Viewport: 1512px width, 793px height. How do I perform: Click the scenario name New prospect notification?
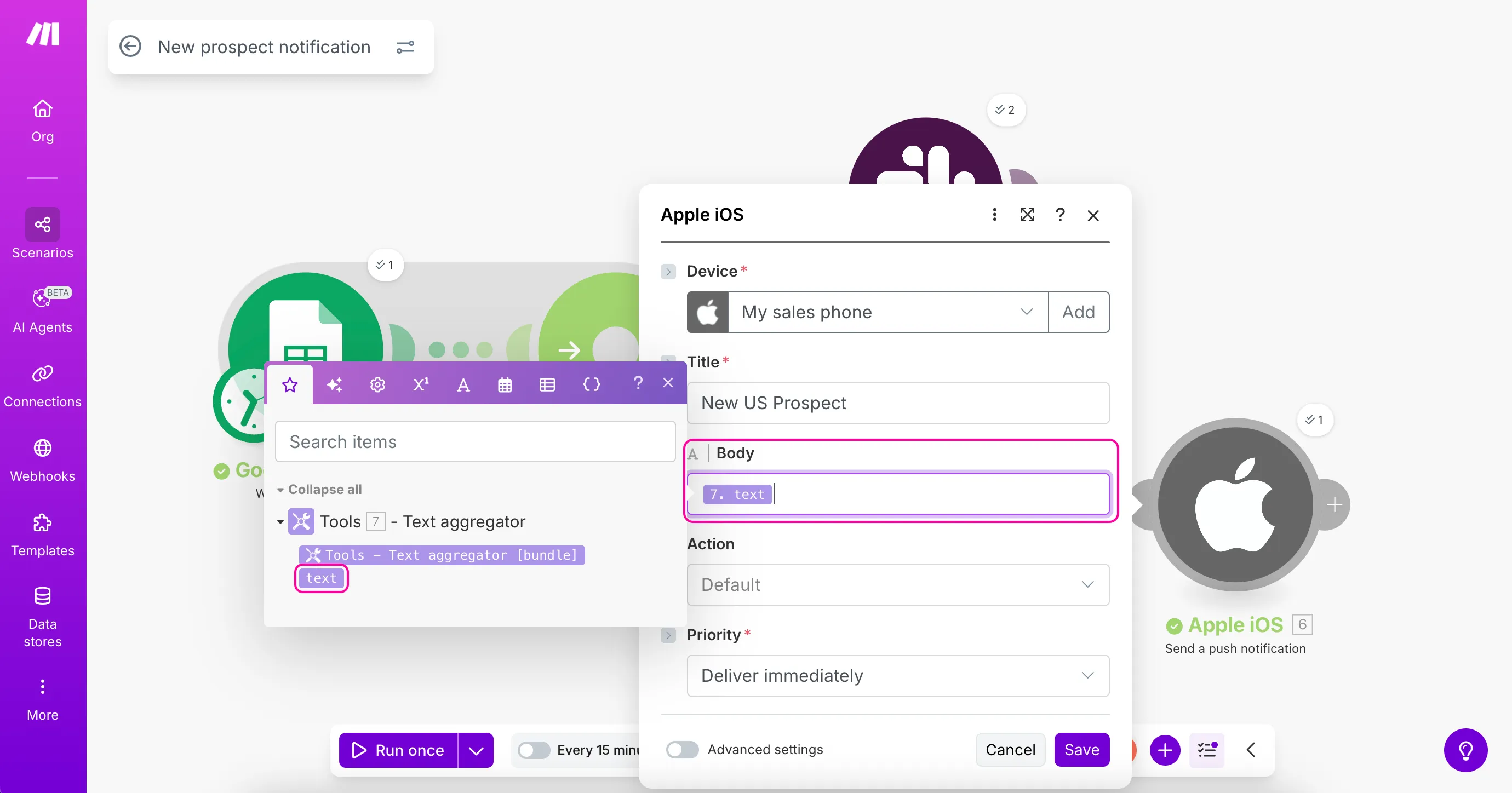tap(264, 47)
